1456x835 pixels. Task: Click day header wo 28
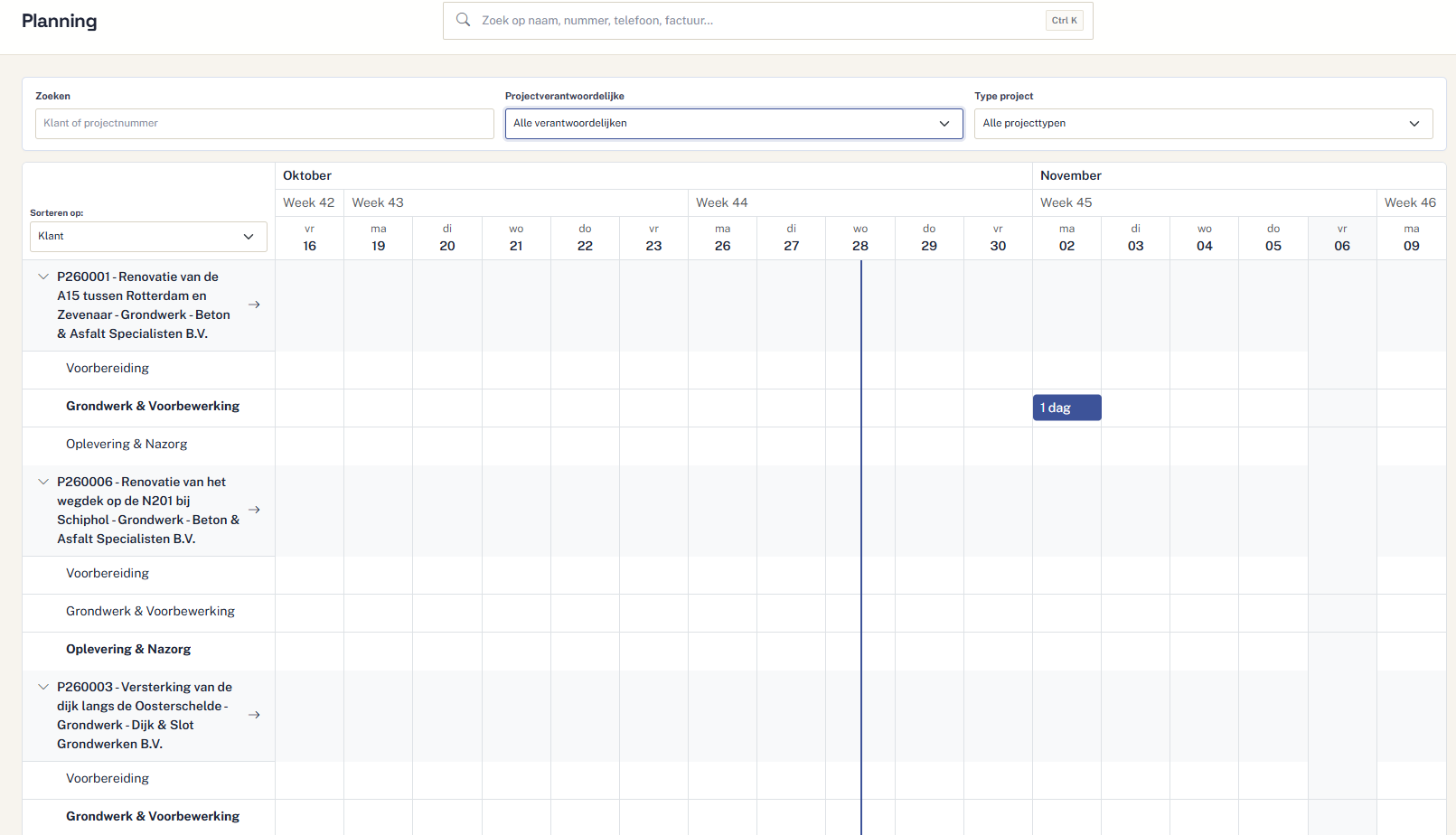click(x=860, y=239)
